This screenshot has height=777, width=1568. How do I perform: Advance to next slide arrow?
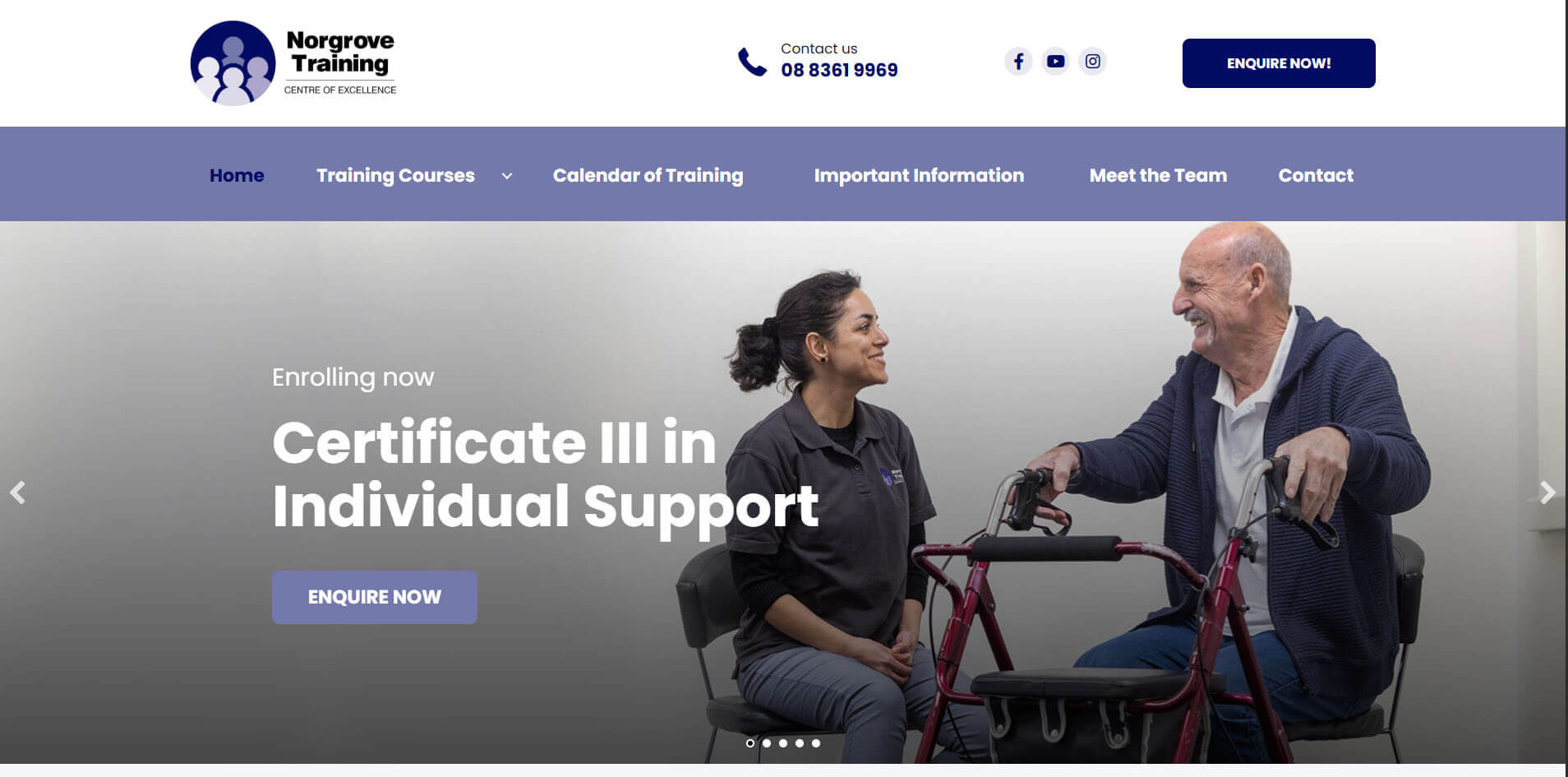point(1547,493)
